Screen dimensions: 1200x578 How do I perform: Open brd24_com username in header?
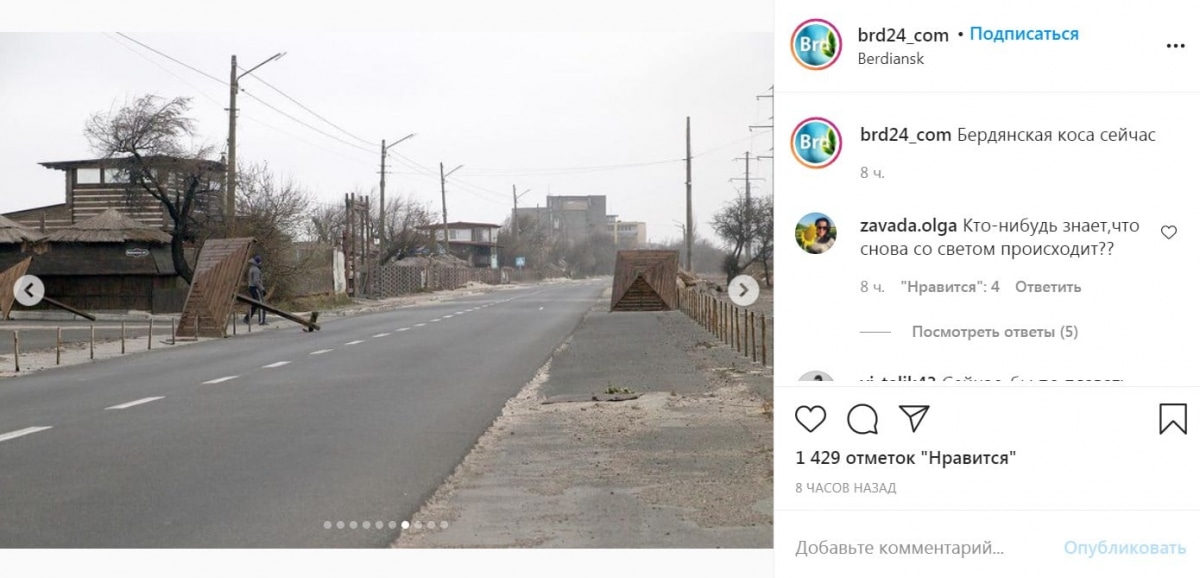[x=903, y=35]
